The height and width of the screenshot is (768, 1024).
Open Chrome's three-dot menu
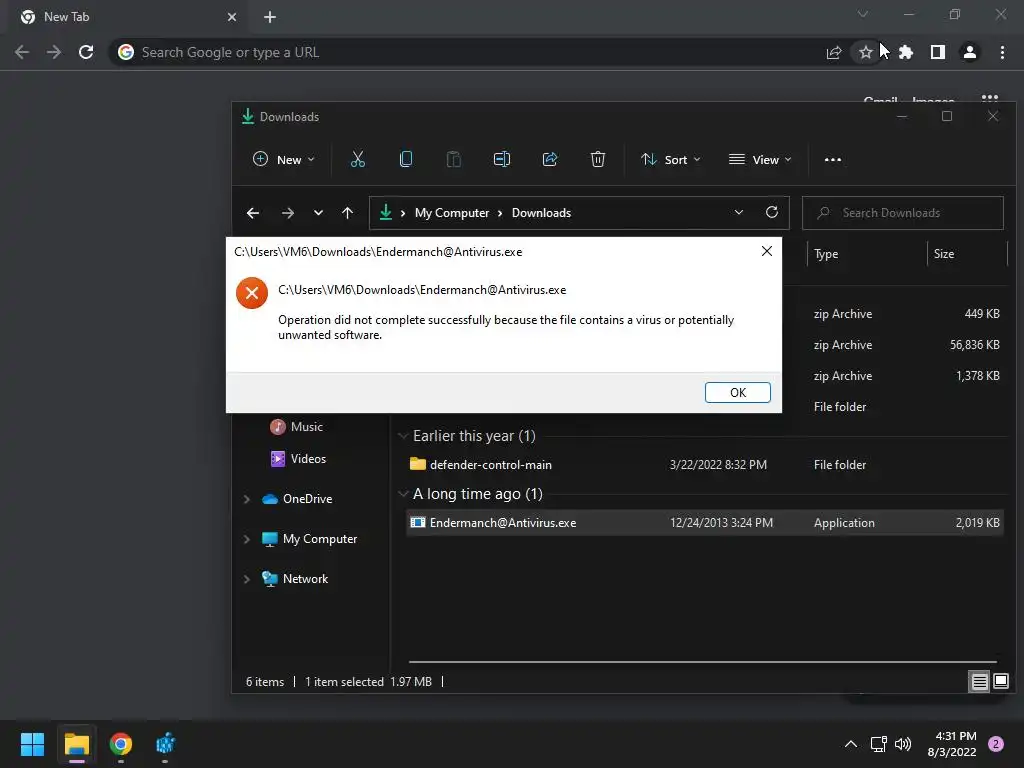[x=1002, y=52]
